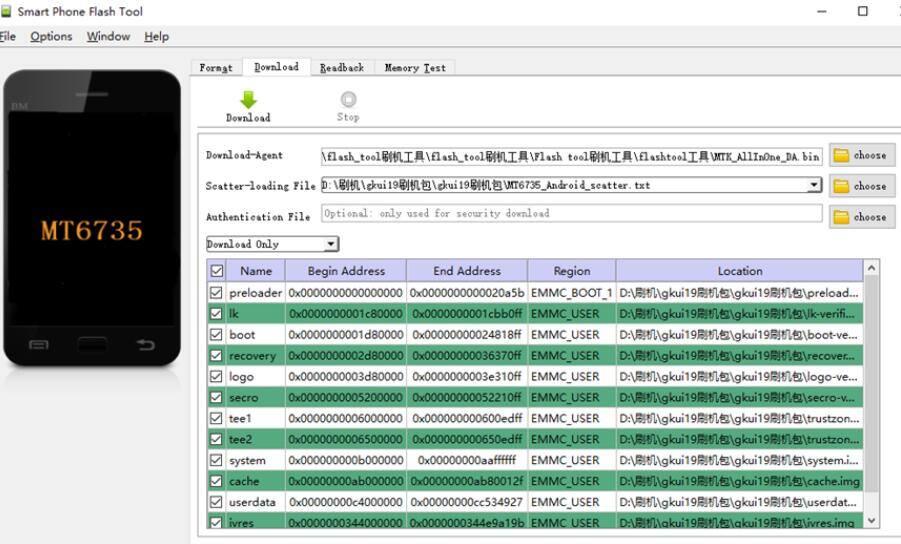Uncheck the tee2 partition checkbox
Image resolution: width=901 pixels, height=544 pixels.
click(x=216, y=439)
